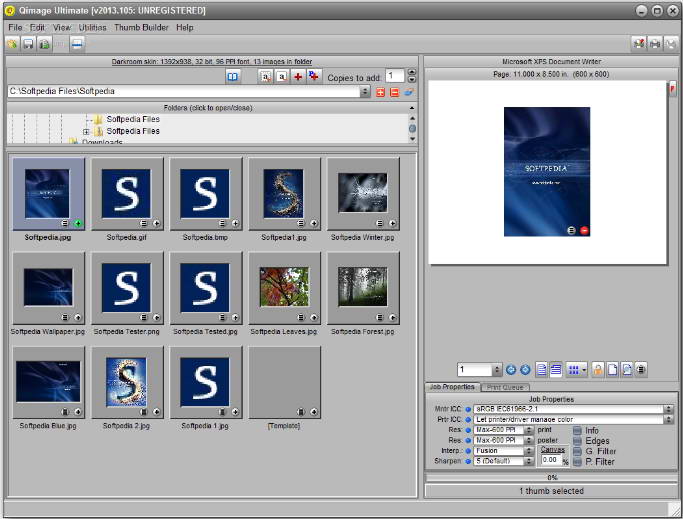Toggle the blue dot beside Sharpen
This screenshot has height=519, width=683.
[468, 461]
